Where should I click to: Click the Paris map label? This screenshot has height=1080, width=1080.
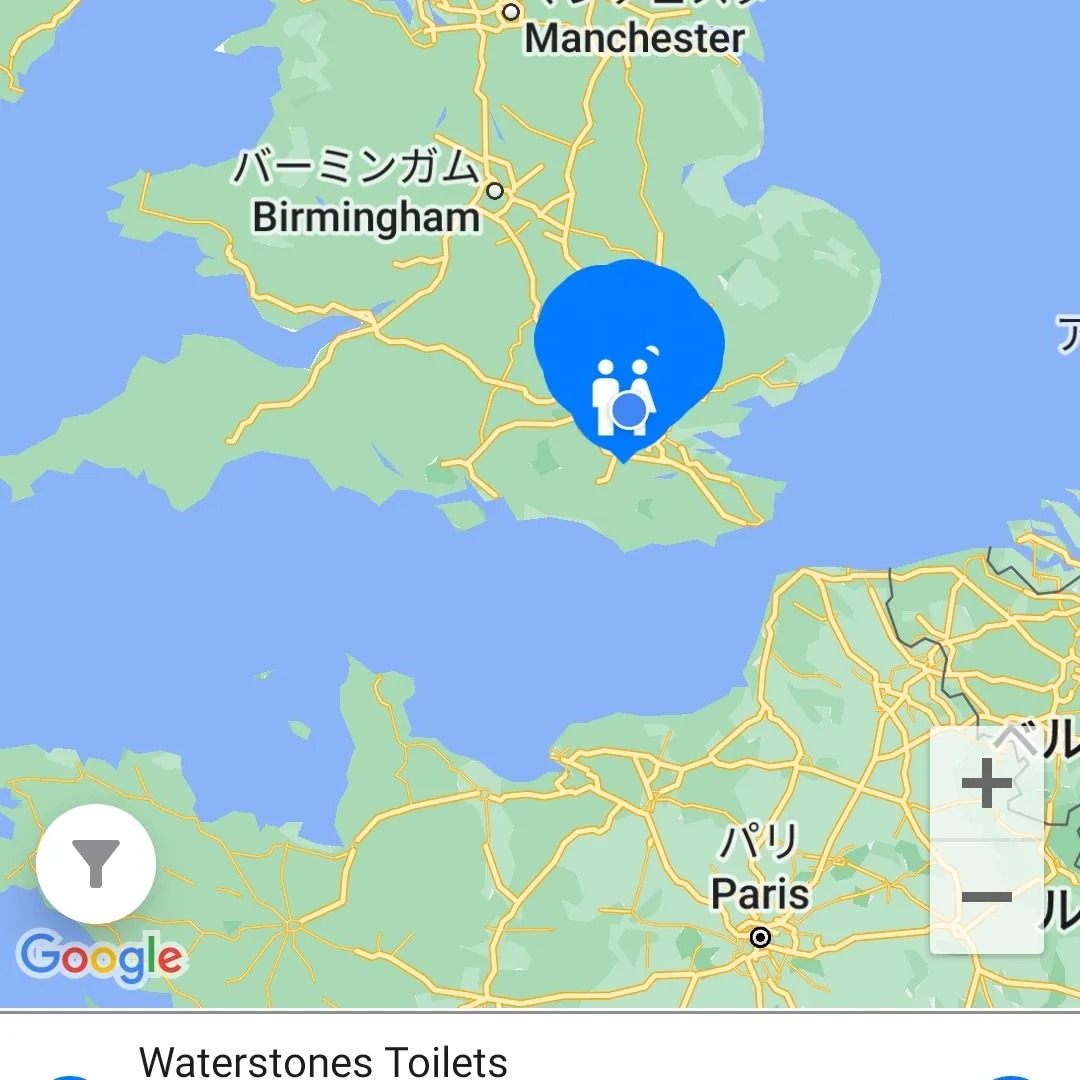tap(760, 894)
